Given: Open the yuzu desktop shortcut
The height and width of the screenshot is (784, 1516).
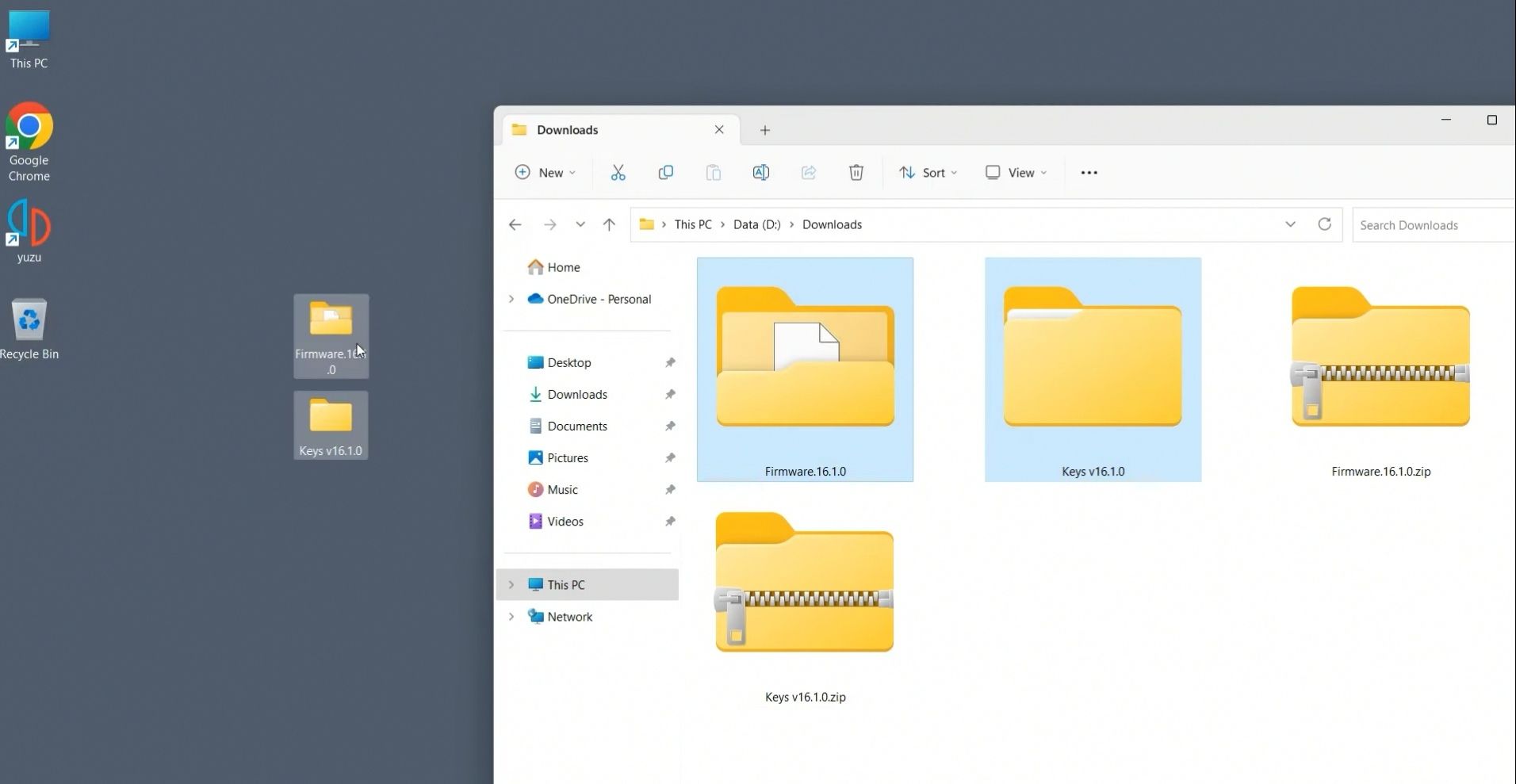Looking at the screenshot, I should [x=29, y=231].
